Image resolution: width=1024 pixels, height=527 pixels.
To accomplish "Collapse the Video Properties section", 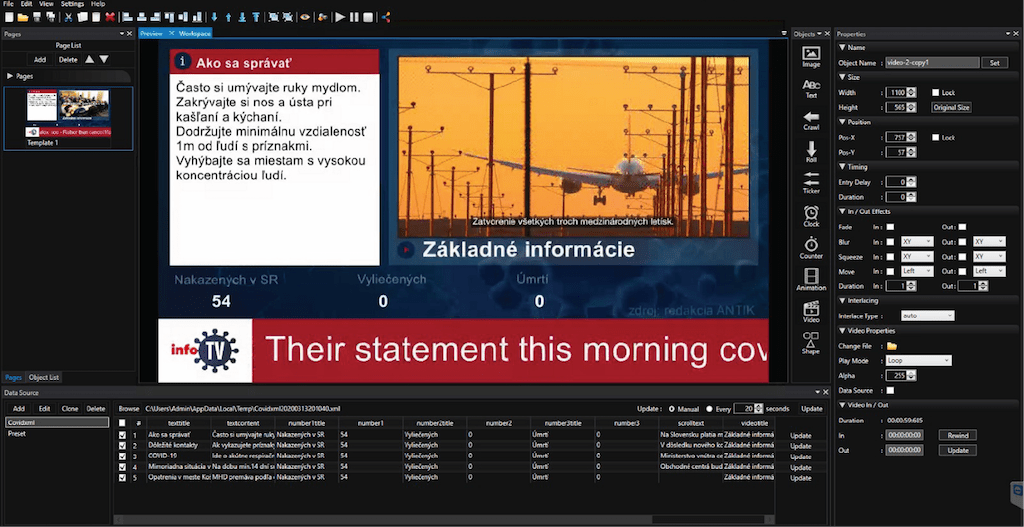I will tap(842, 330).
